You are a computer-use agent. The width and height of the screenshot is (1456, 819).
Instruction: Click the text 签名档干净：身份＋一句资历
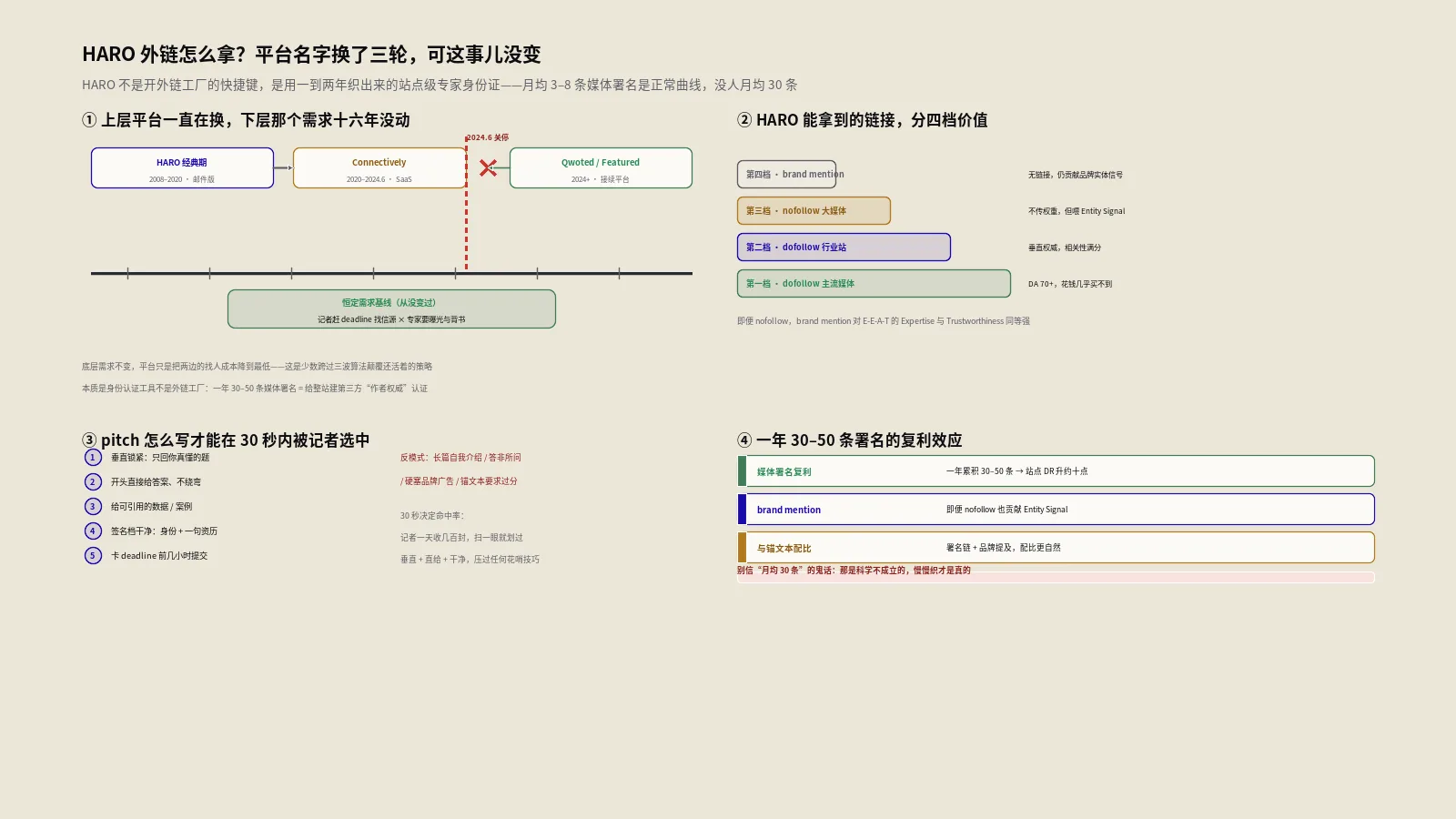164,531
